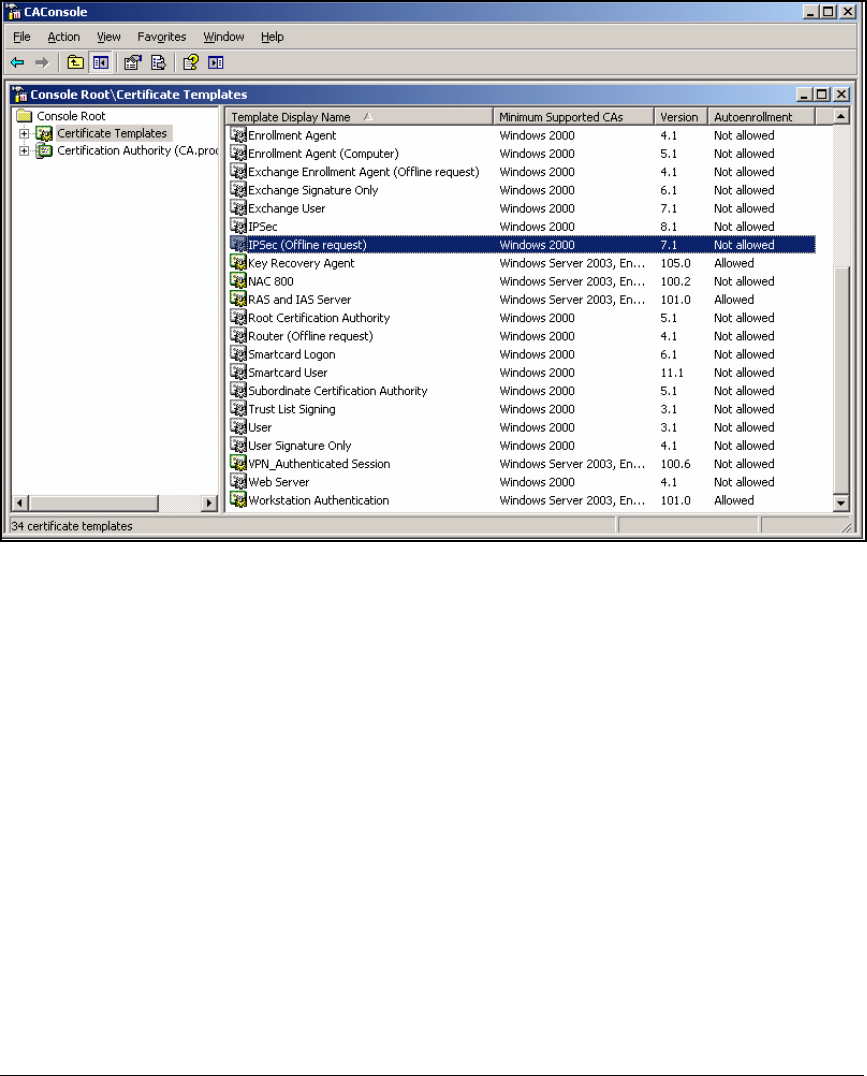
Task: Select the User Signature Only template
Action: [x=299, y=445]
